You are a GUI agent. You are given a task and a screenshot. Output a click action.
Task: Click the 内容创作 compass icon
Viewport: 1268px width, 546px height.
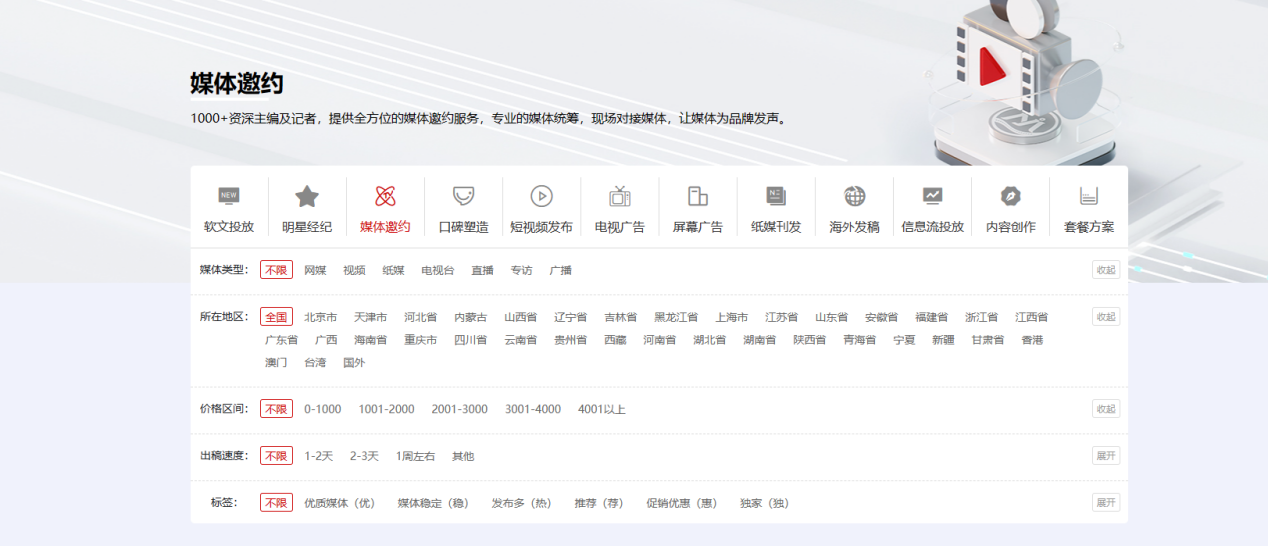pos(1010,196)
